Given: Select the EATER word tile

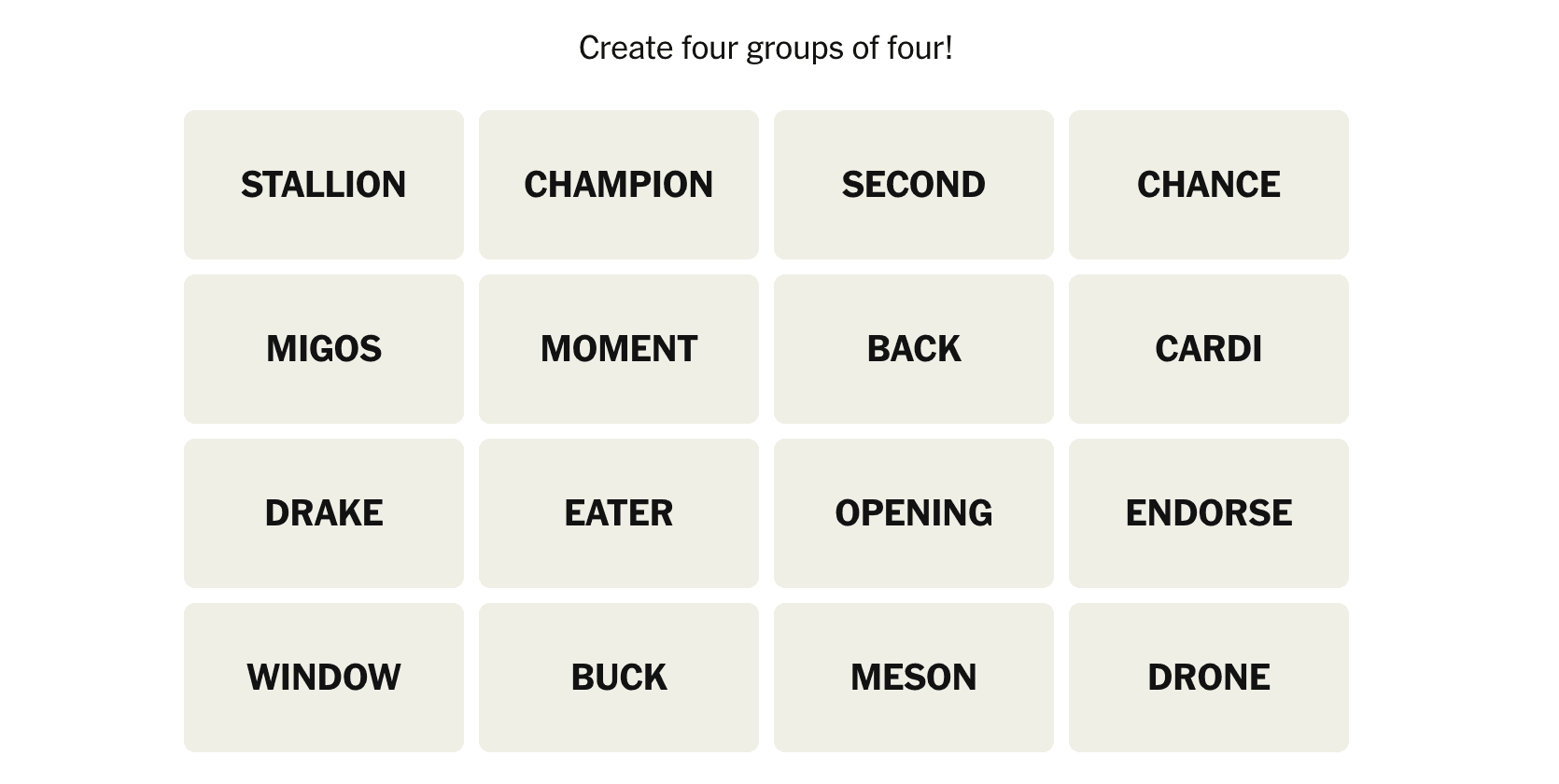Looking at the screenshot, I should click(x=618, y=513).
